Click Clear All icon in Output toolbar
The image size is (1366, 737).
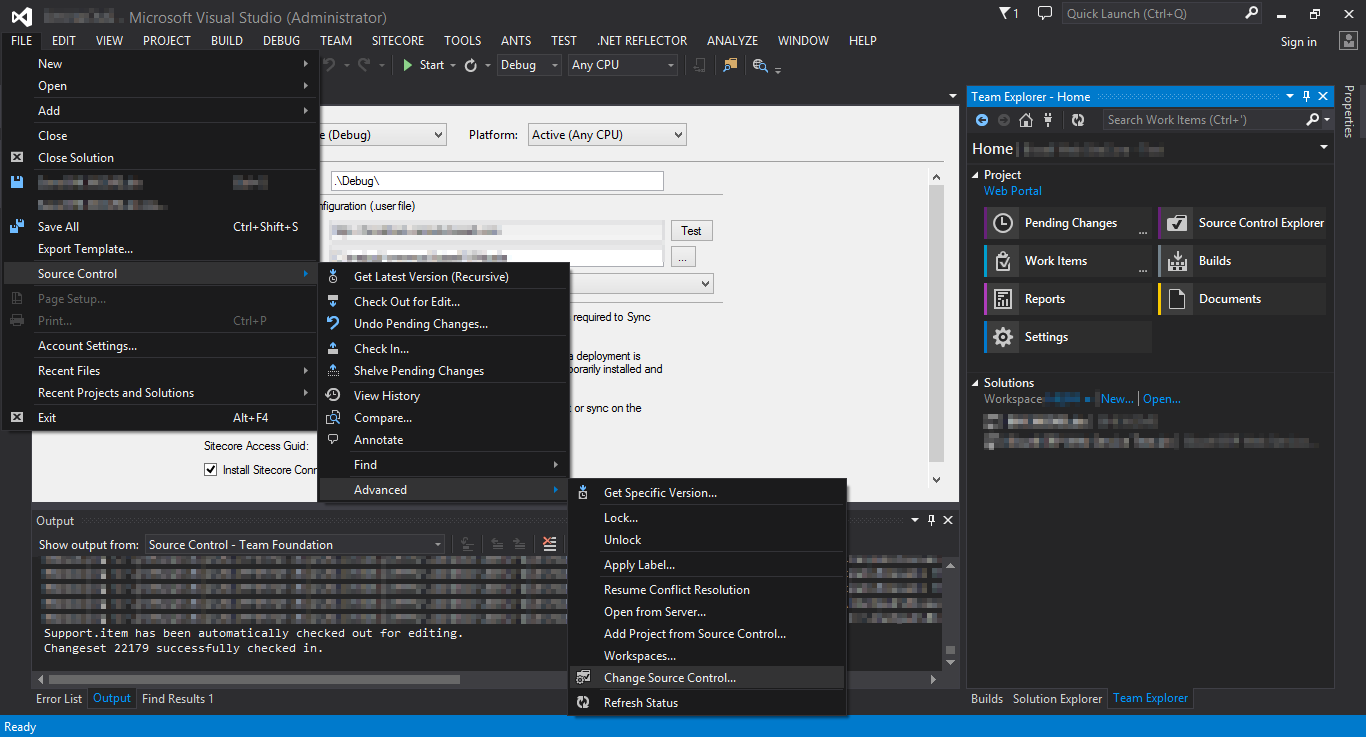click(549, 544)
